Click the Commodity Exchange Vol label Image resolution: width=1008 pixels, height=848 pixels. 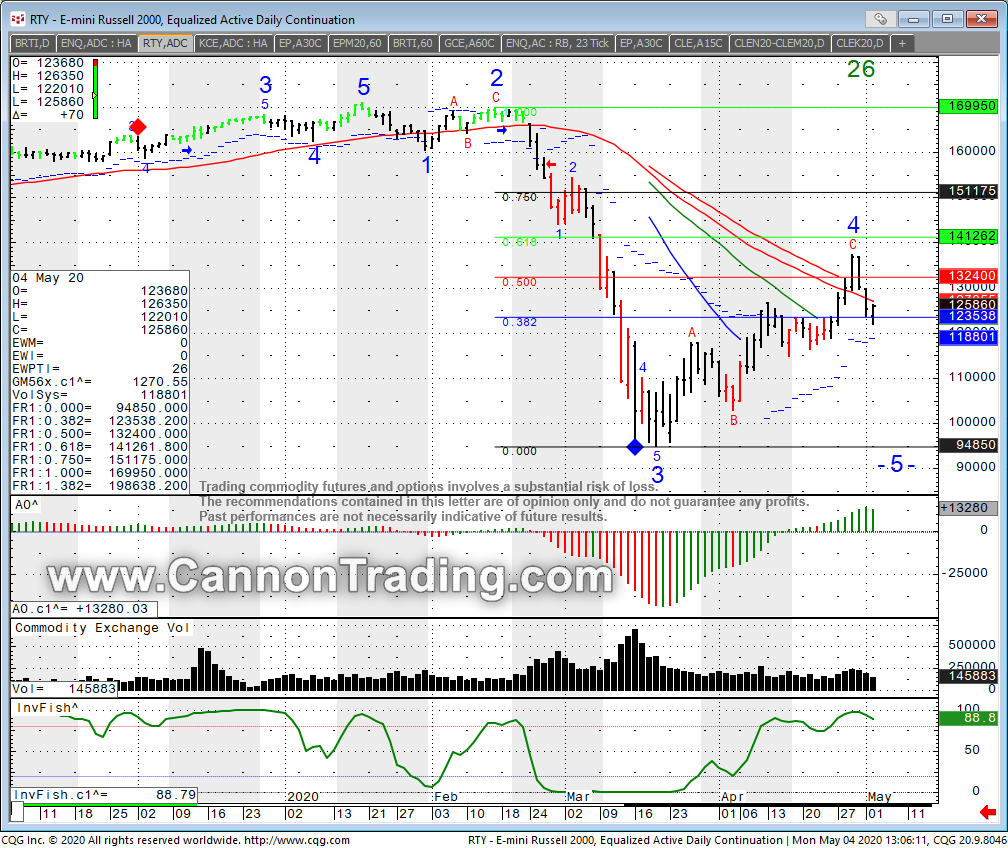101,628
